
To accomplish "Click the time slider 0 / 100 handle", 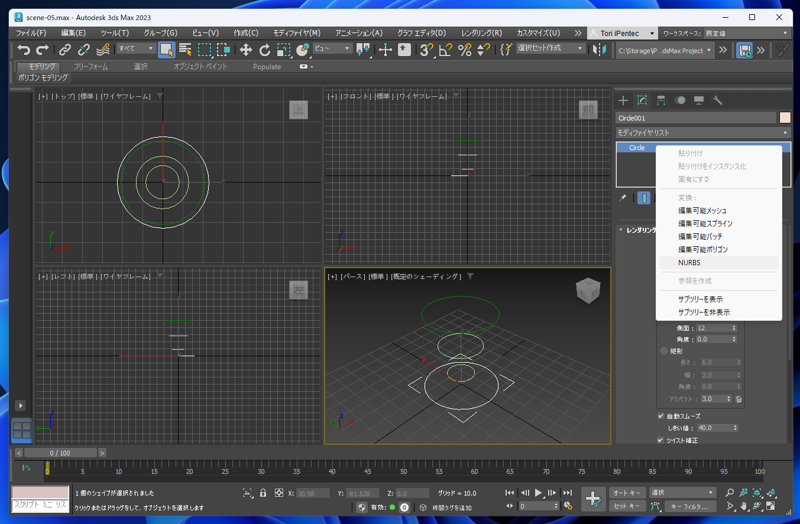I will pos(60,453).
